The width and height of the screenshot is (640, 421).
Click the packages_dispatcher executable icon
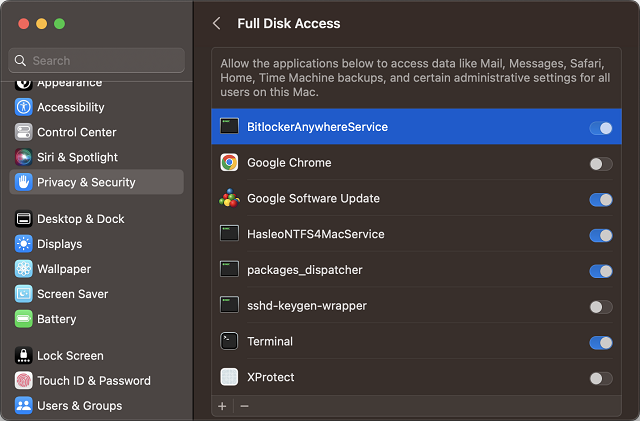[229, 270]
